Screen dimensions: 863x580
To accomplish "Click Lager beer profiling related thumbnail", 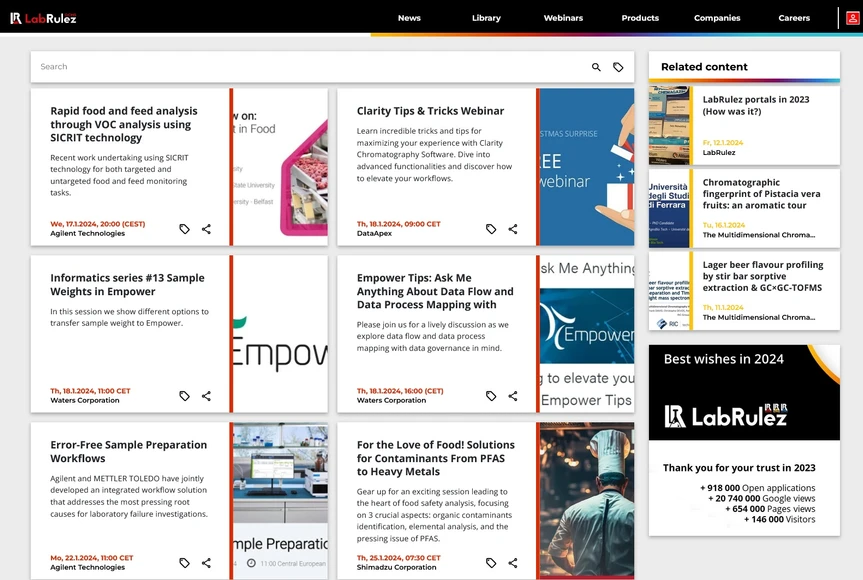I will coord(669,291).
